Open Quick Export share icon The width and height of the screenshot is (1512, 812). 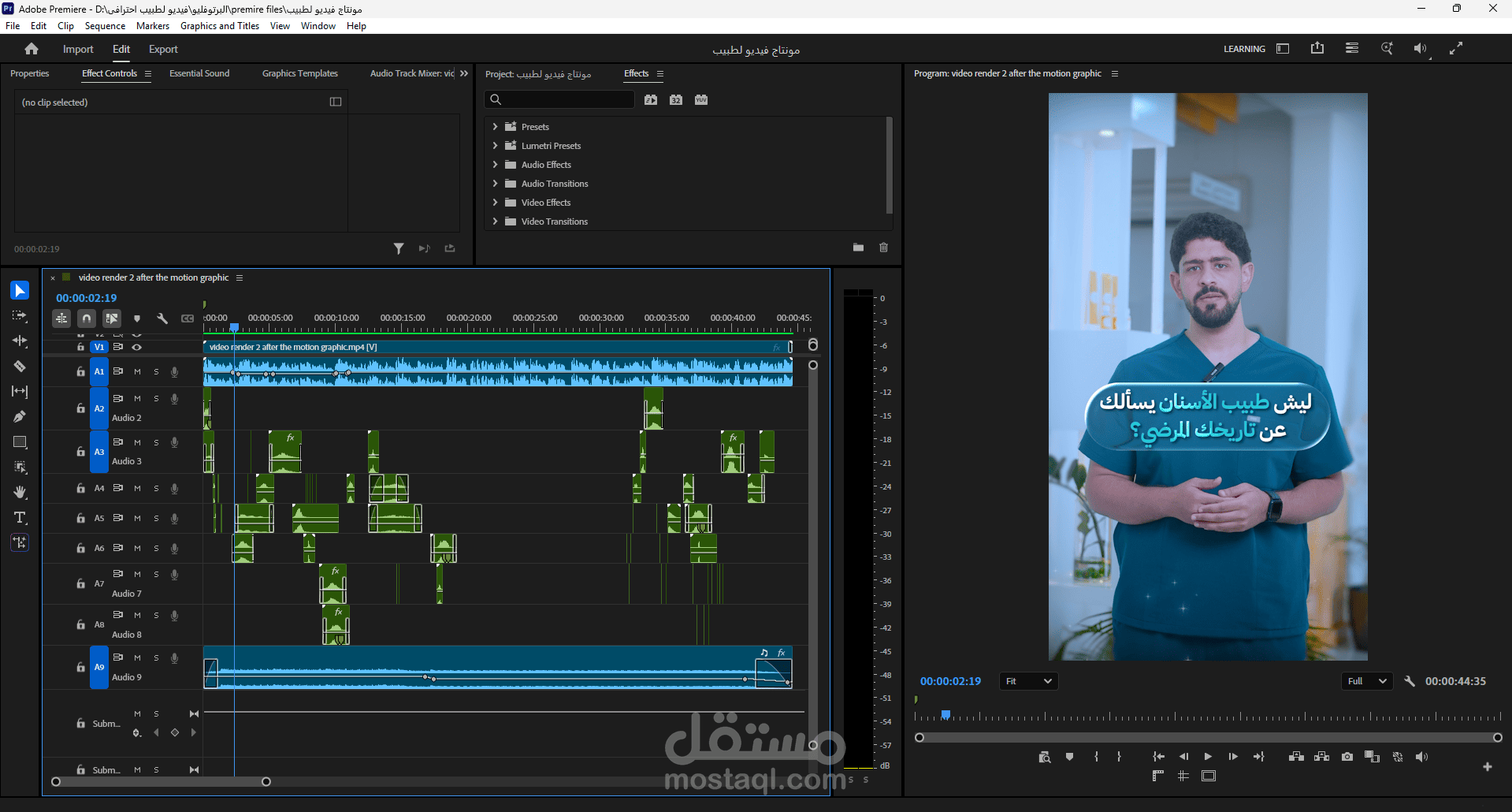click(1317, 48)
